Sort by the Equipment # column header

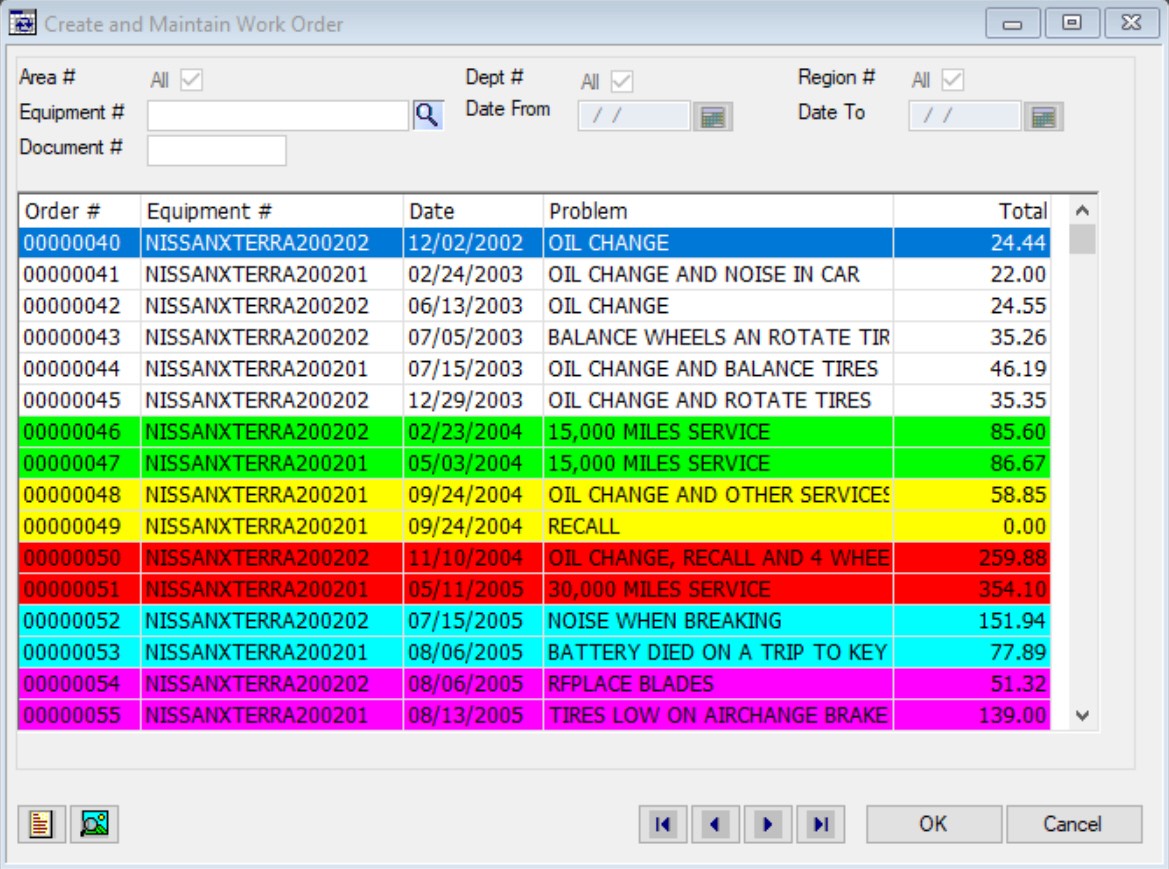pos(271,212)
